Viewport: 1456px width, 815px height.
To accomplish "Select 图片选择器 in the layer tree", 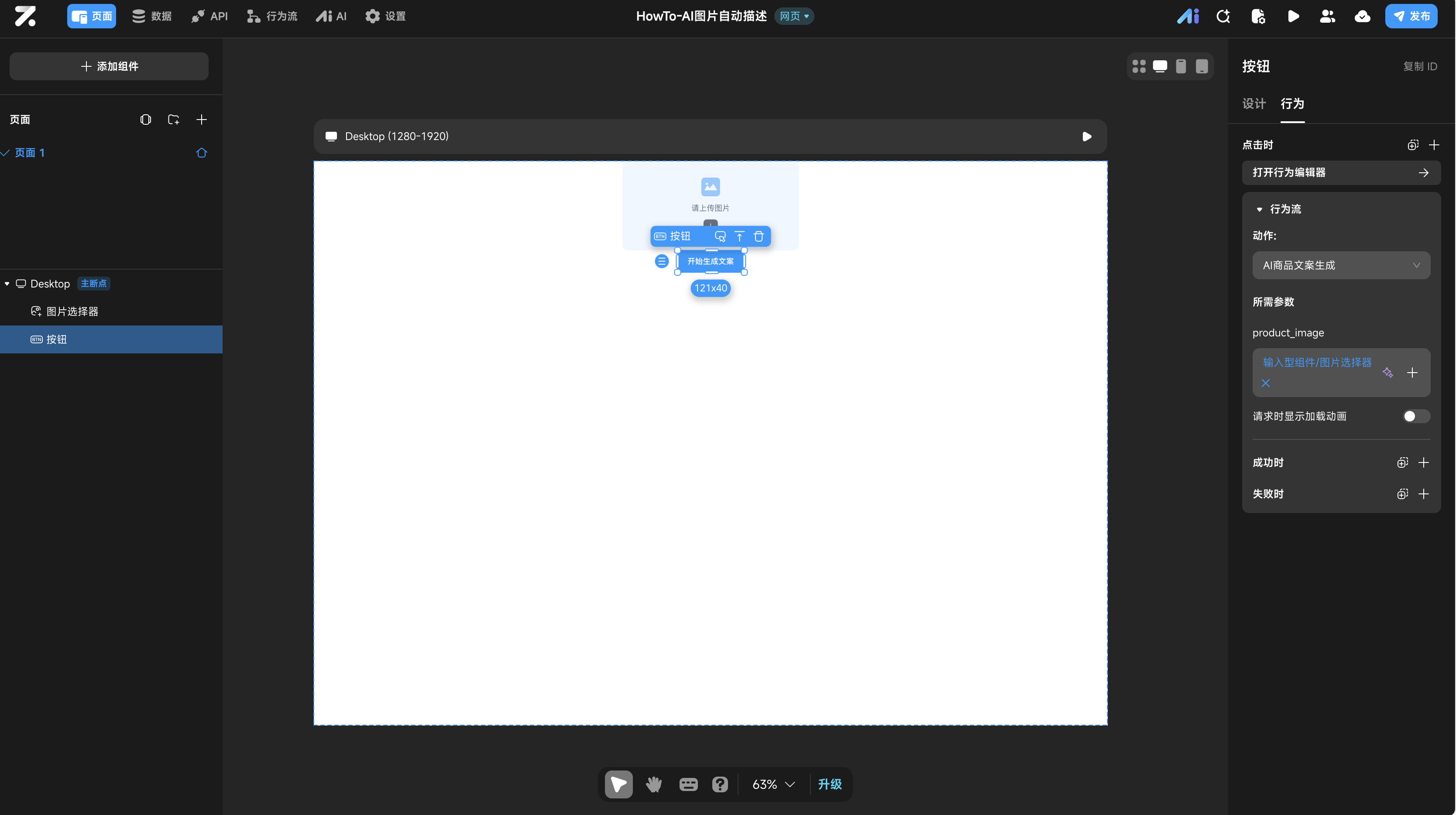I will pos(72,312).
